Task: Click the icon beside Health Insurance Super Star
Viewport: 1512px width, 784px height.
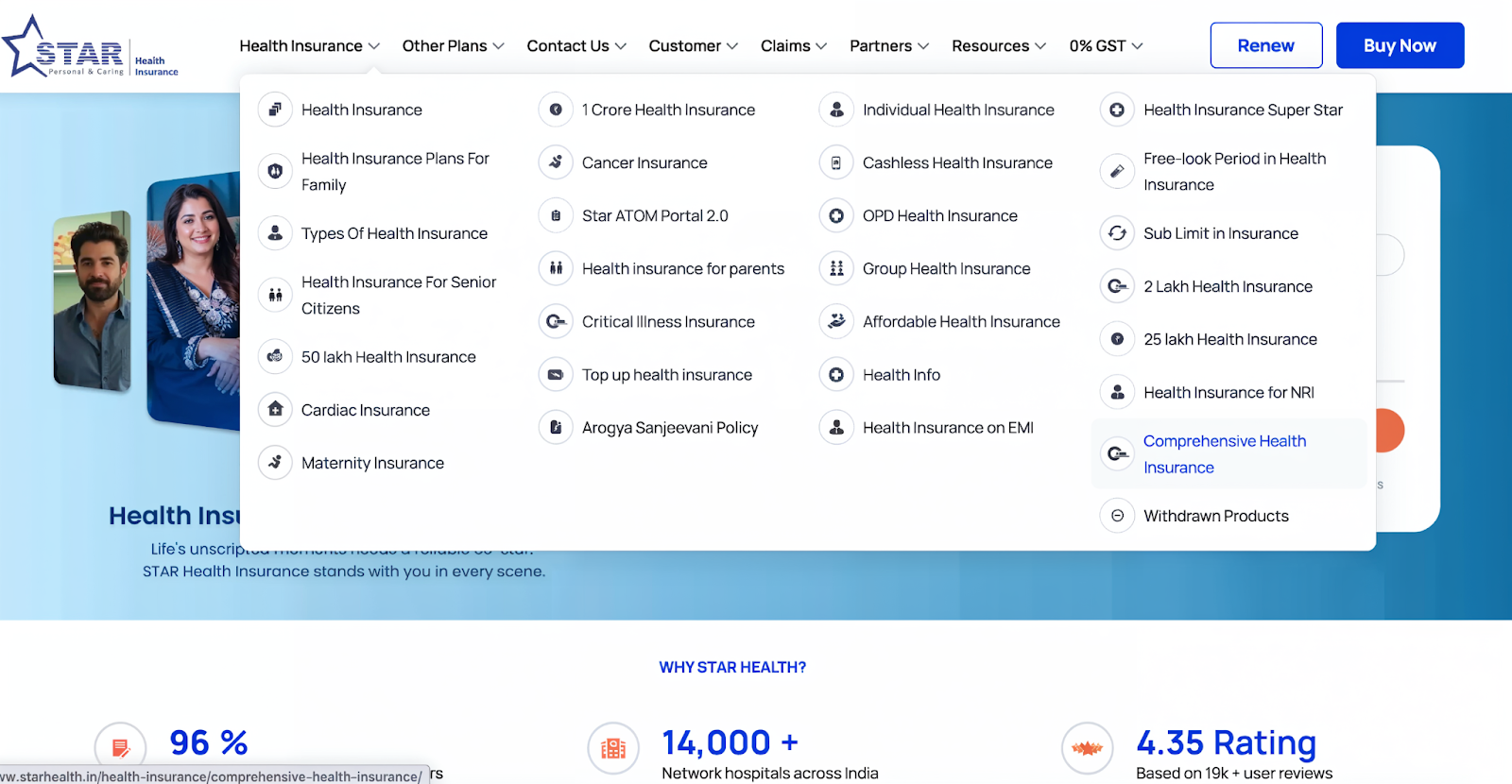Action: click(1117, 110)
